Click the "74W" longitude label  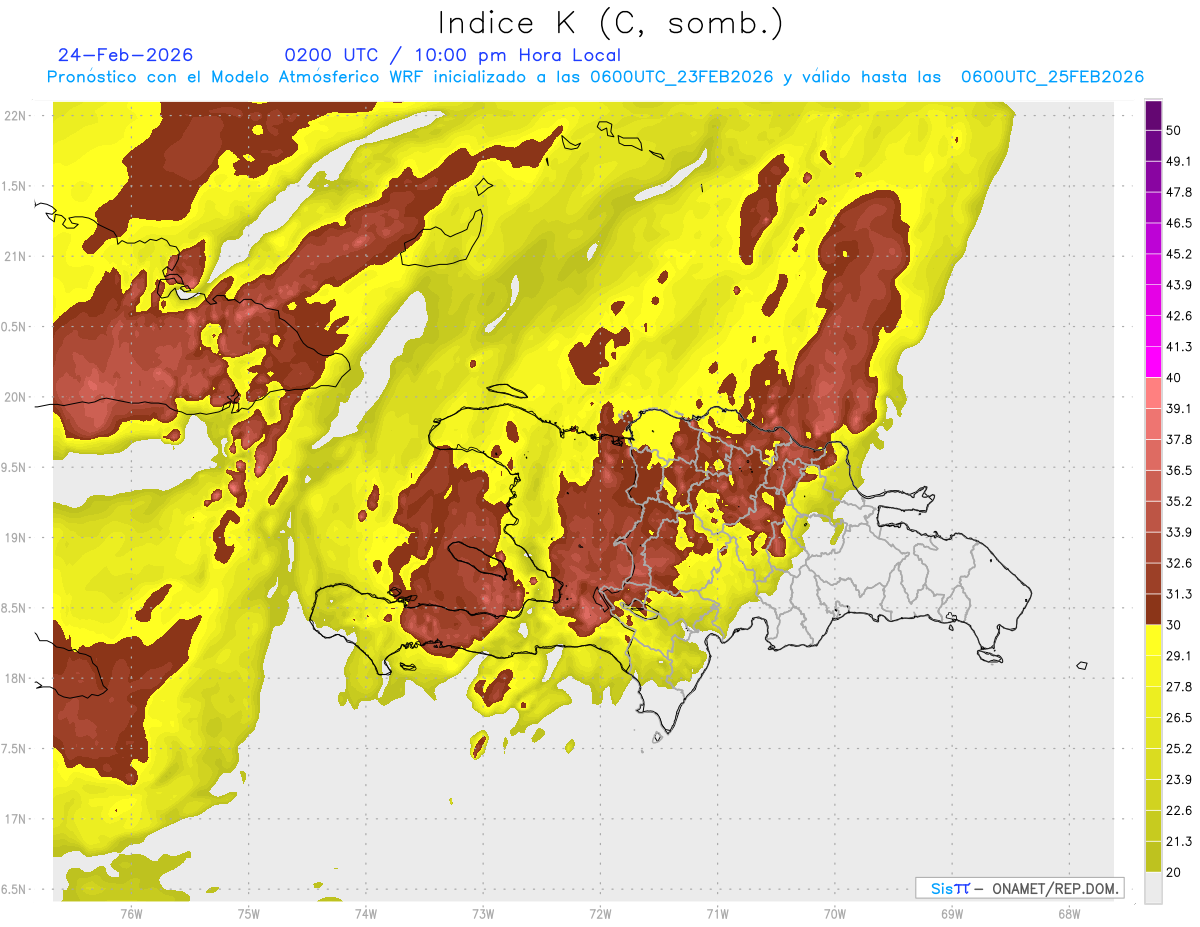click(x=365, y=912)
